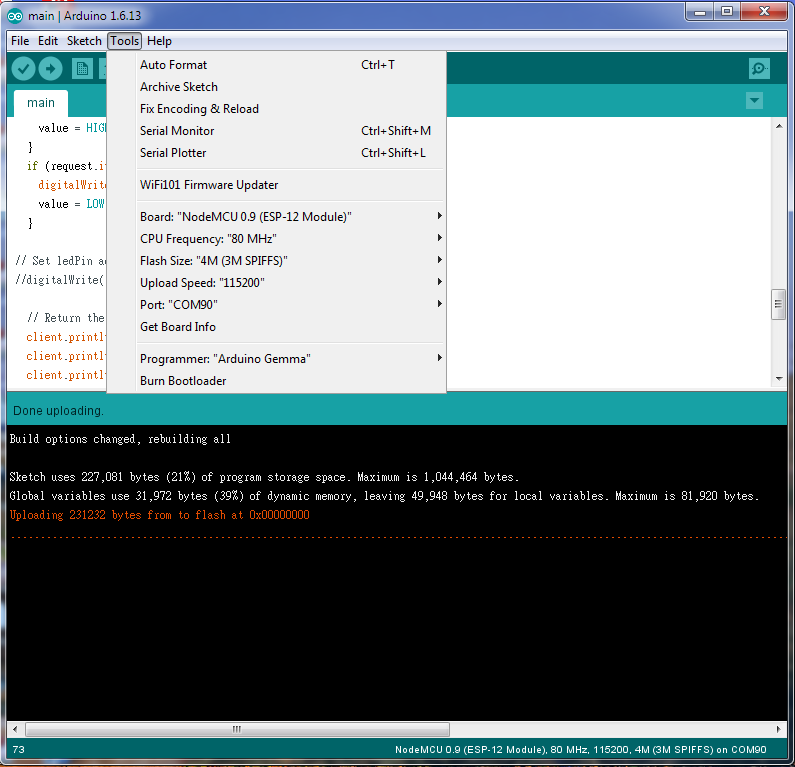The width and height of the screenshot is (795, 767).
Task: Click the Arduino logo in title bar
Action: [15, 12]
